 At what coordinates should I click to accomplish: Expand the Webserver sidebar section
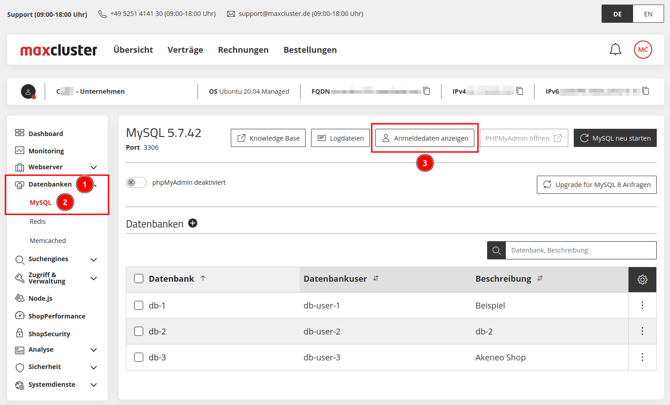94,167
